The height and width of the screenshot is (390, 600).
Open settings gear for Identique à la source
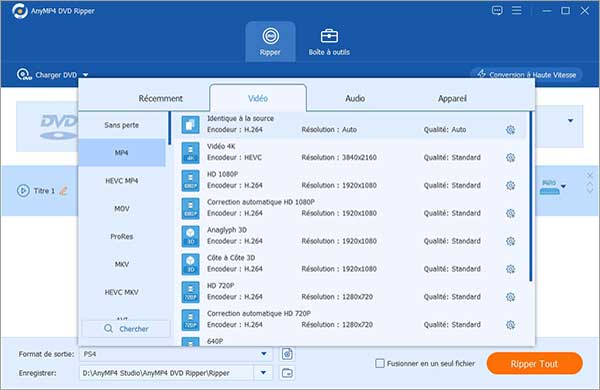[510, 130]
